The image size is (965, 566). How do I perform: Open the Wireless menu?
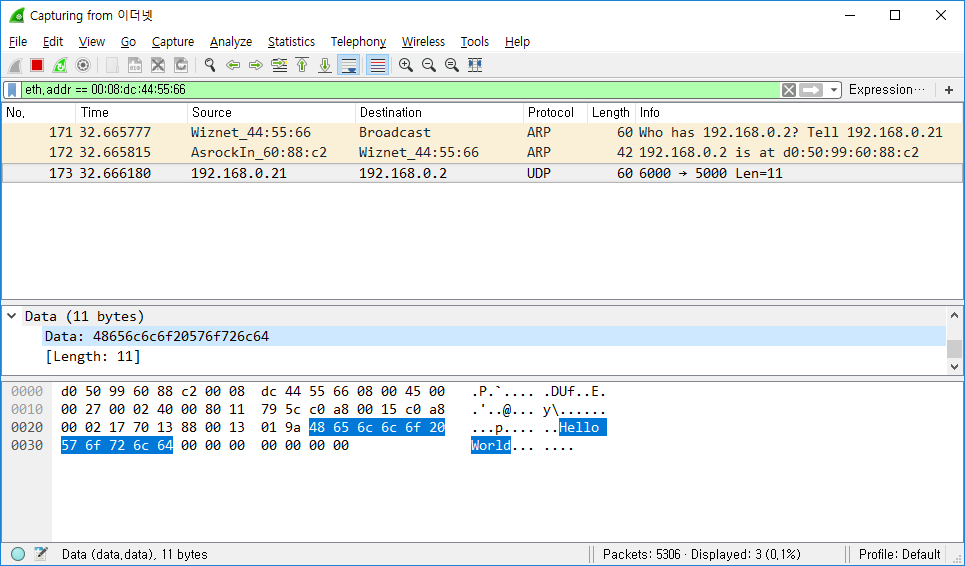tap(423, 42)
